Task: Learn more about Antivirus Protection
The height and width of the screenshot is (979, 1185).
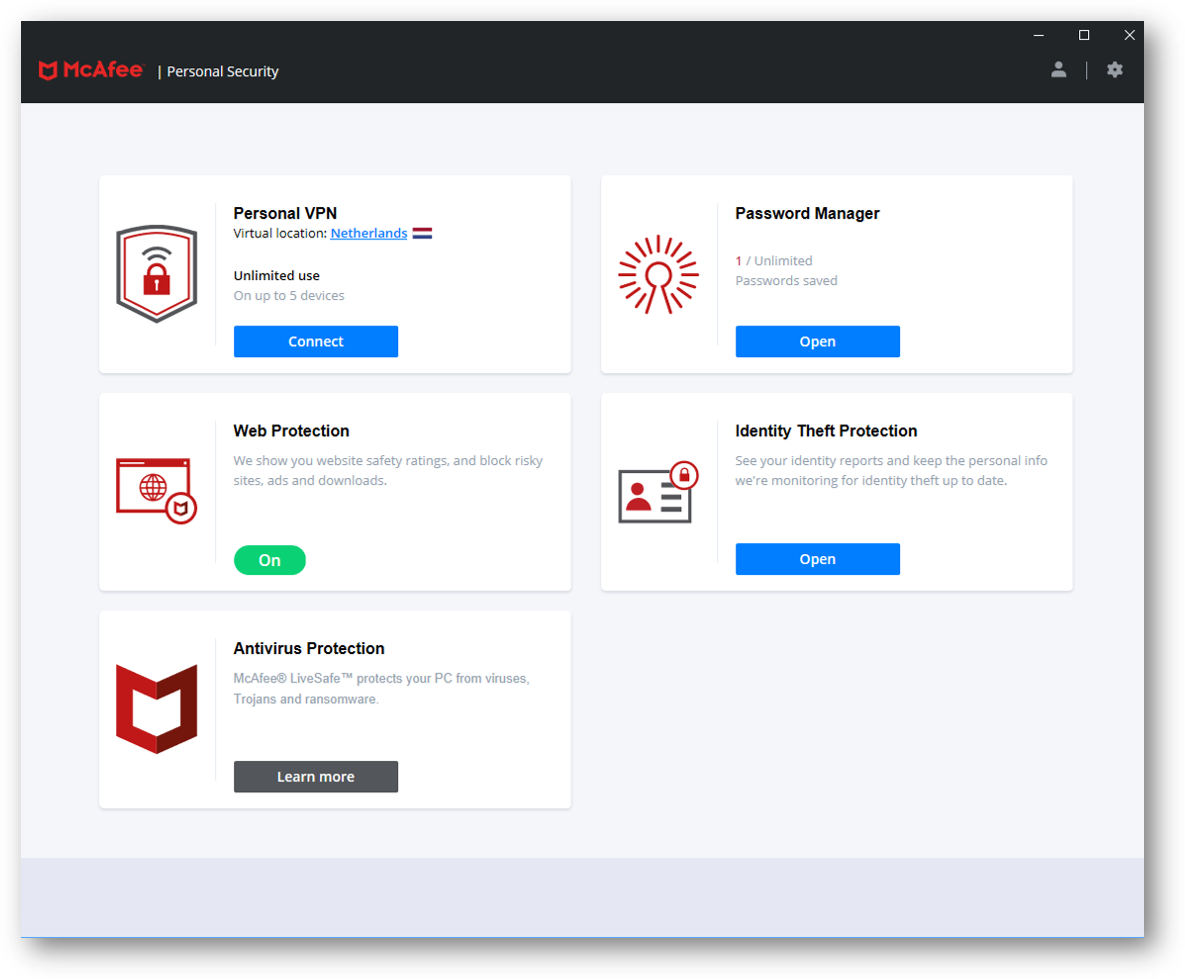Action: [x=315, y=777]
